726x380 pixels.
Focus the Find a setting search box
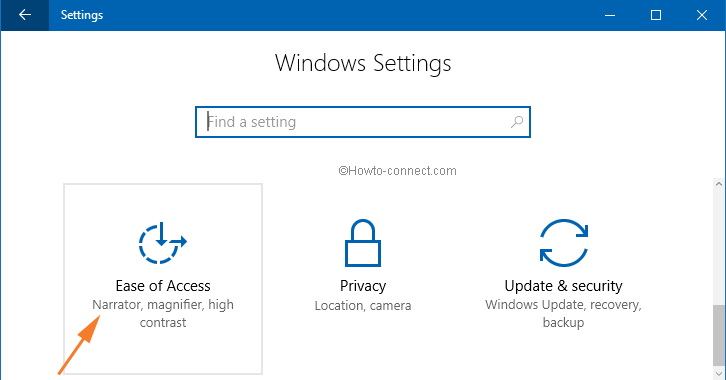[x=363, y=122]
